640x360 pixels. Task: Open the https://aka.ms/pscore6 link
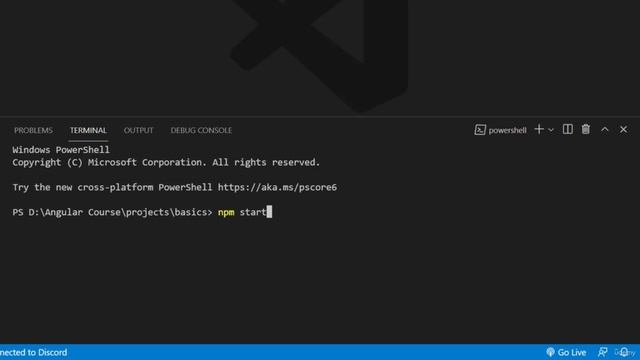(x=277, y=187)
